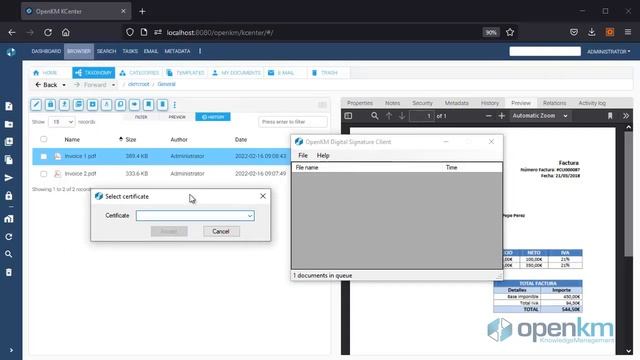
Task: Click Cancel in Select certificate dialog
Action: pos(221,231)
